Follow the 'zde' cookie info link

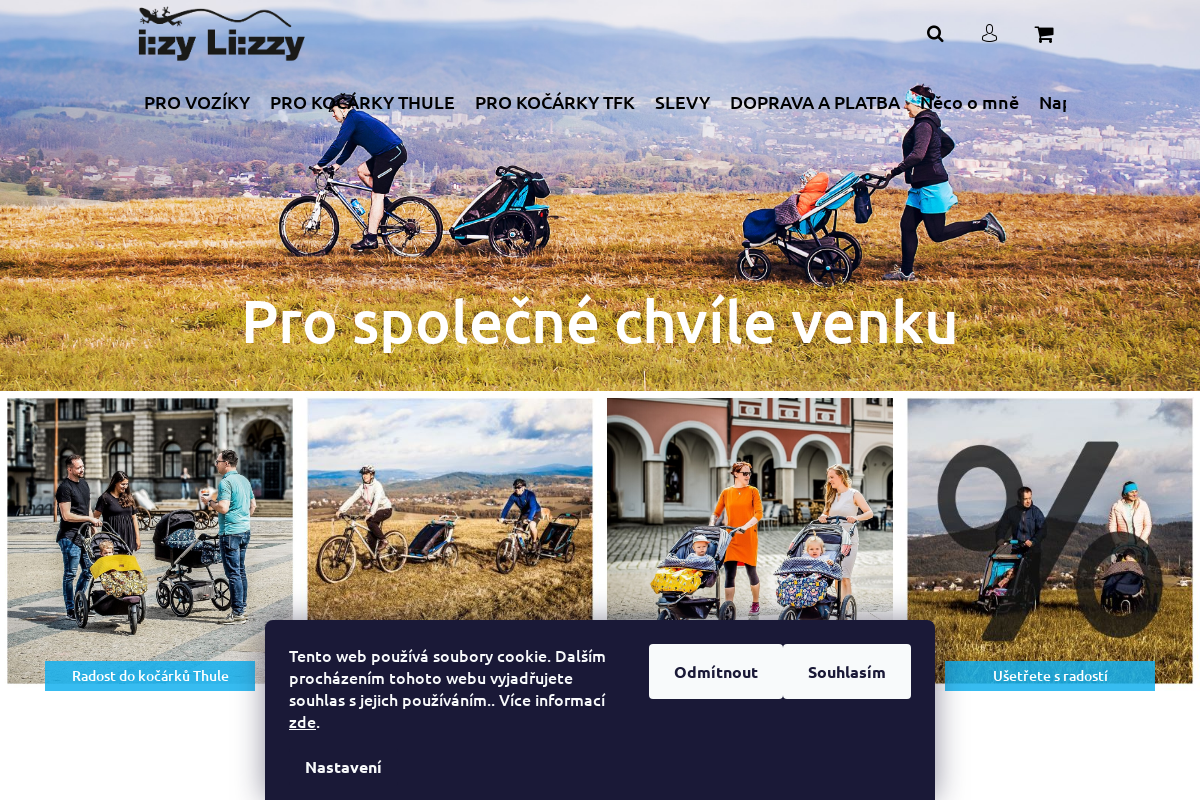click(x=302, y=722)
